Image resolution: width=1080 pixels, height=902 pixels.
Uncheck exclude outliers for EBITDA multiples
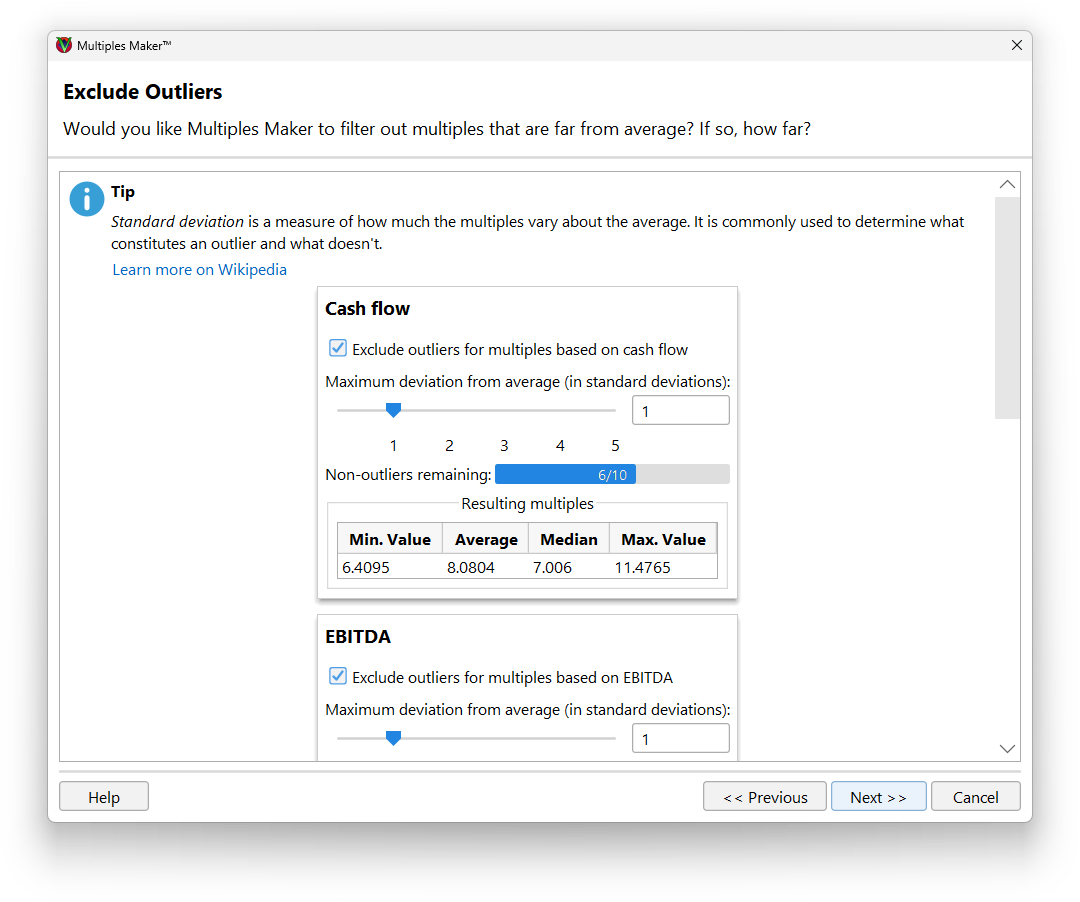tap(338, 676)
